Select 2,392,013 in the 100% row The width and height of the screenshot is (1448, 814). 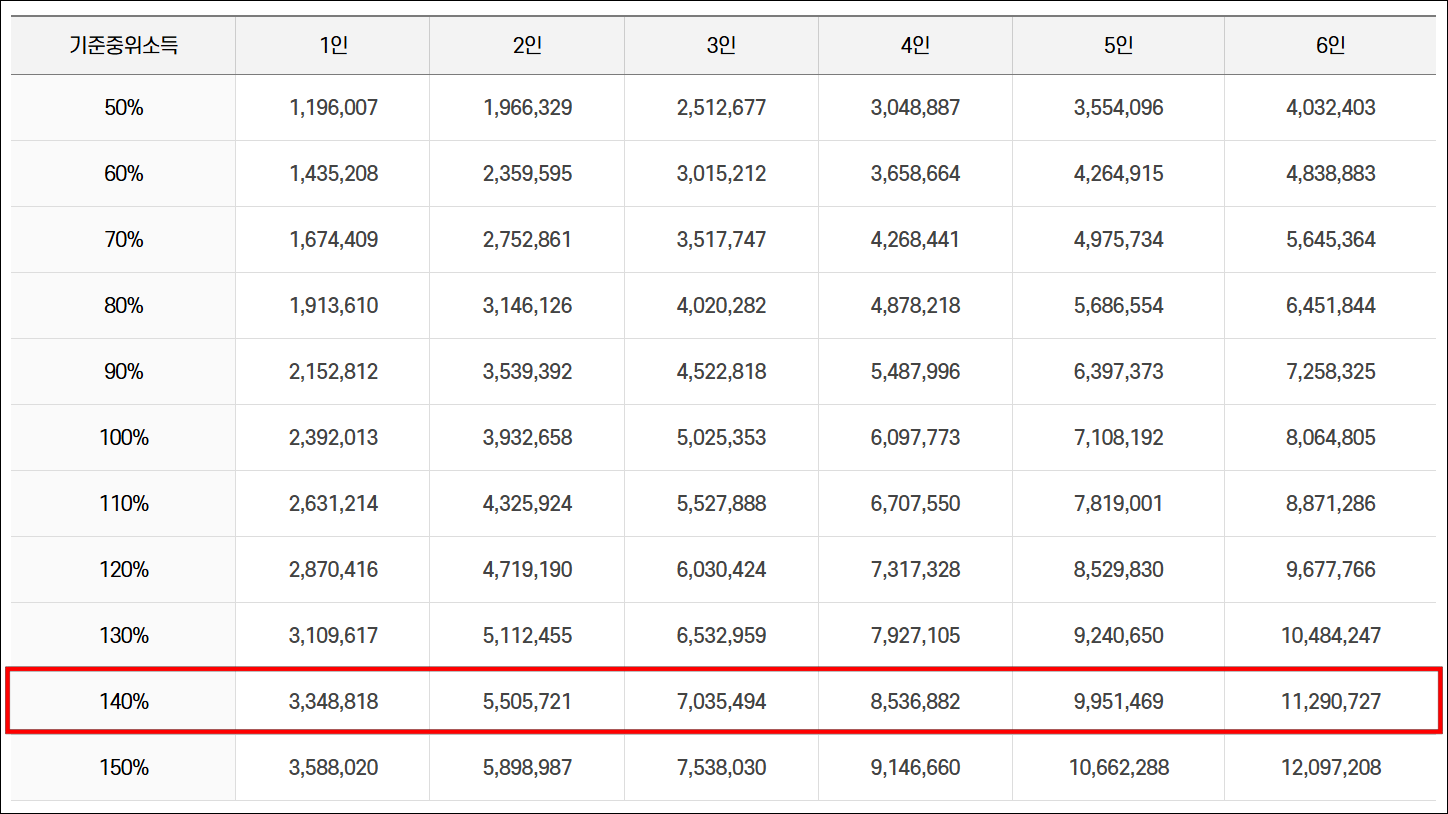click(x=334, y=438)
